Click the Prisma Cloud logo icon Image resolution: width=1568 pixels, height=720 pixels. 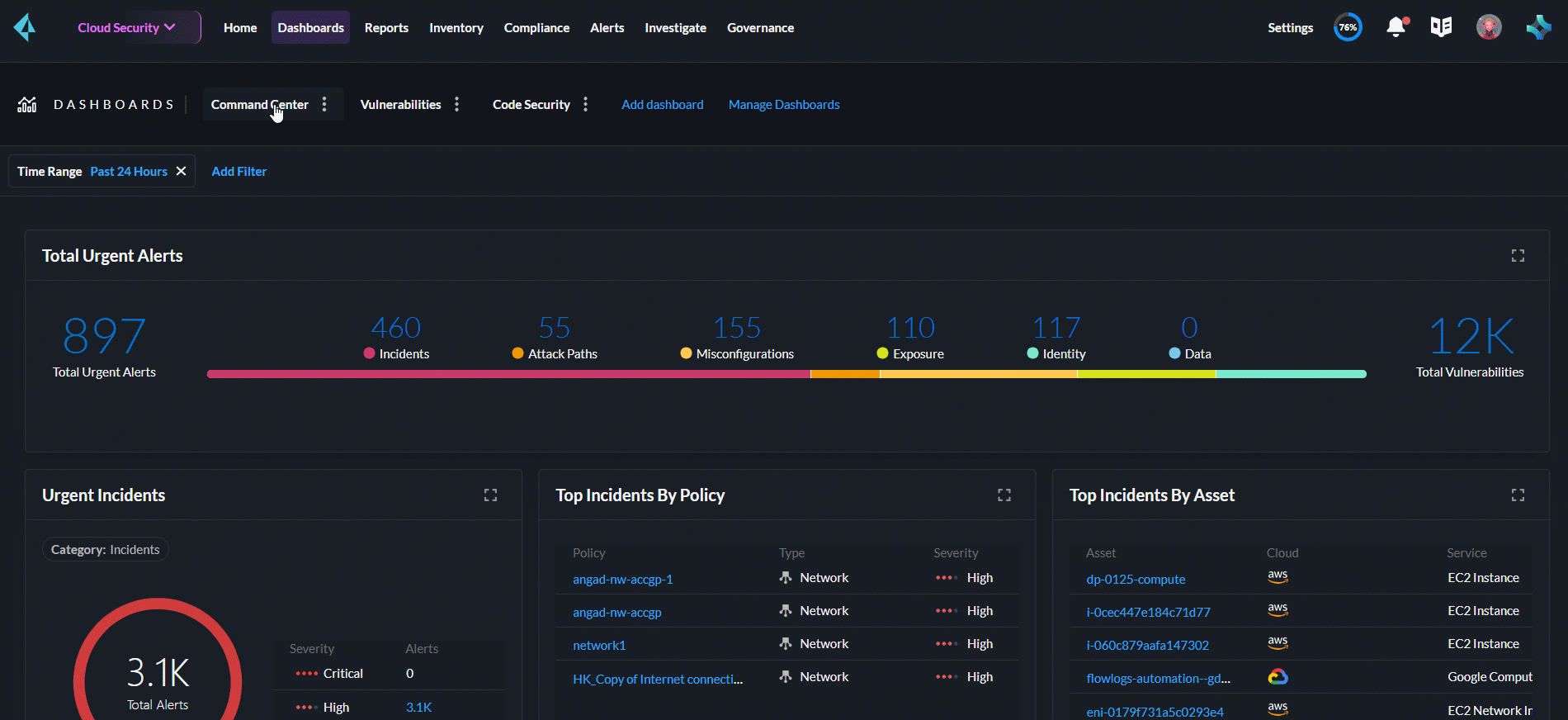click(25, 27)
